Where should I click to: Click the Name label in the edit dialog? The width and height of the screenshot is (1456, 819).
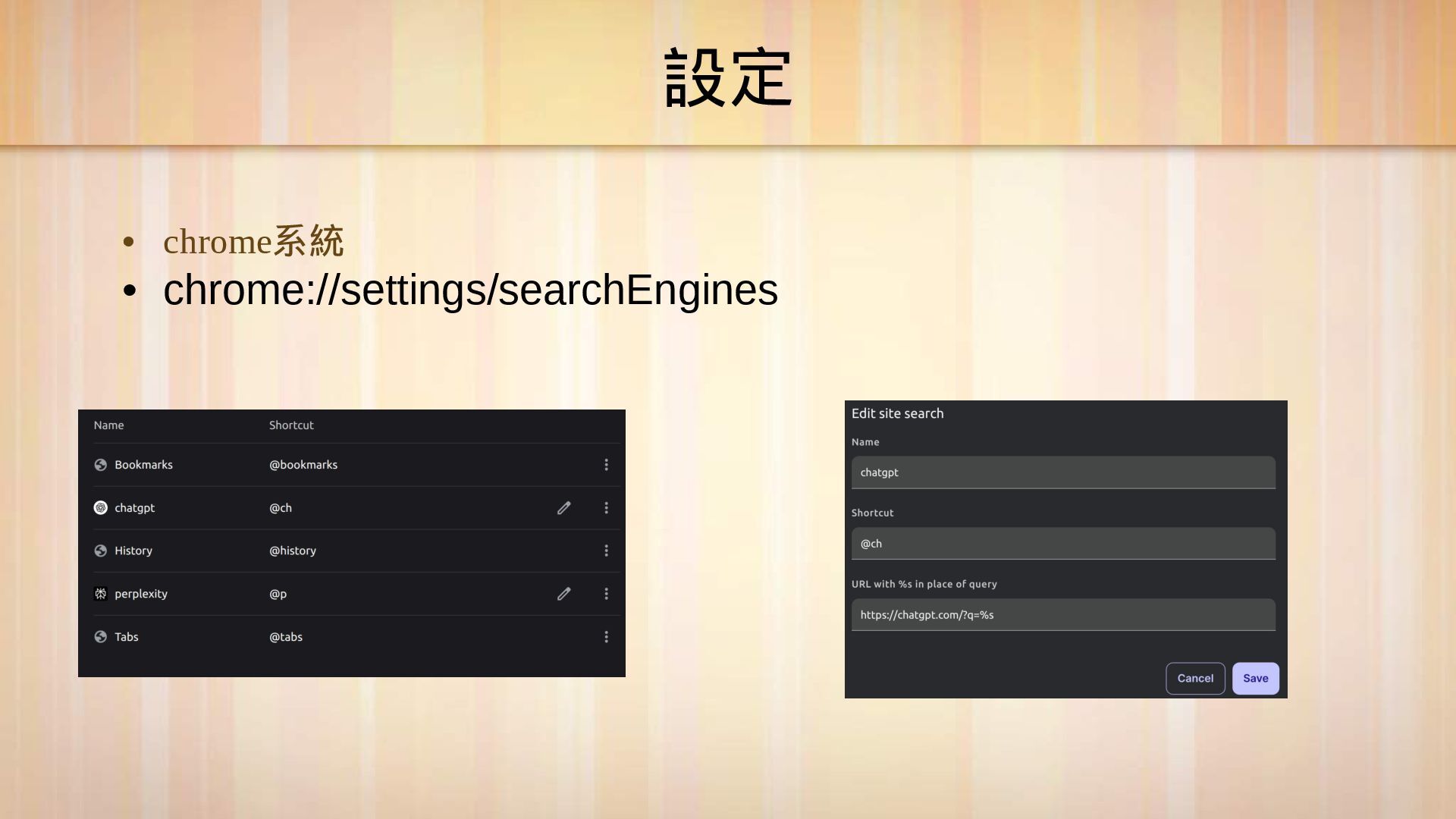click(865, 442)
